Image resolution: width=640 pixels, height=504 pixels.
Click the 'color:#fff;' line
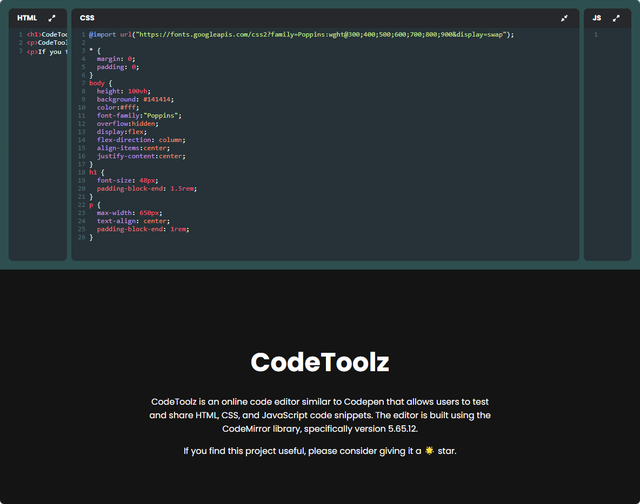pos(118,107)
